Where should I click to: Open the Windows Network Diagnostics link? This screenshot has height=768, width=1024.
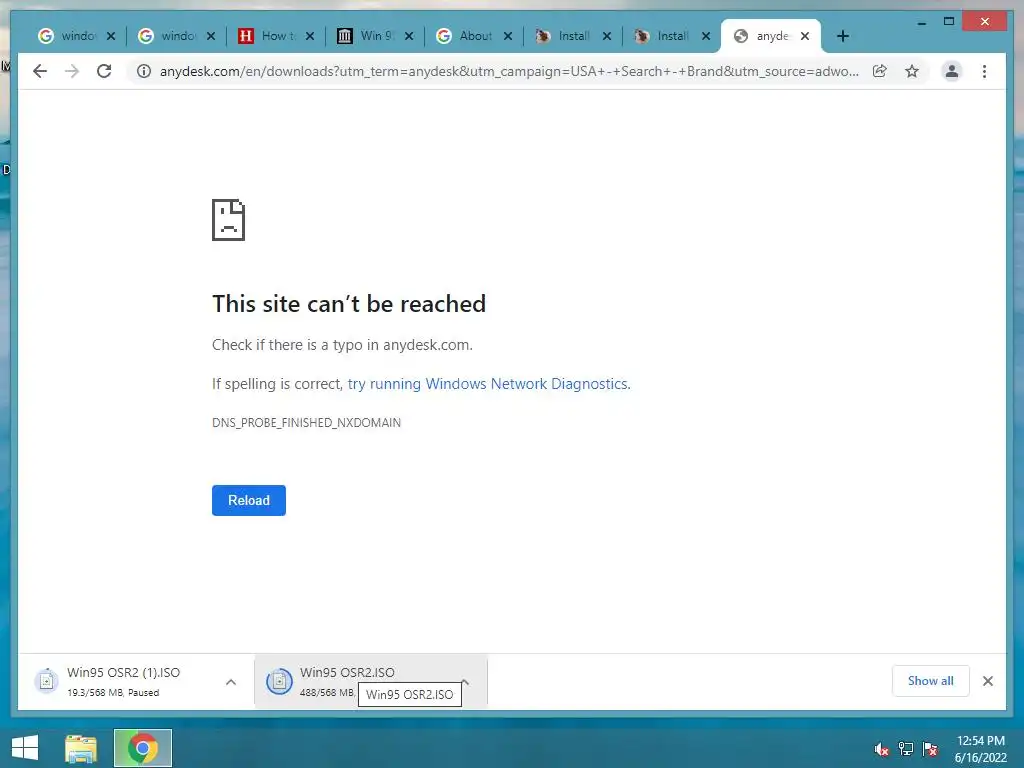tap(488, 384)
